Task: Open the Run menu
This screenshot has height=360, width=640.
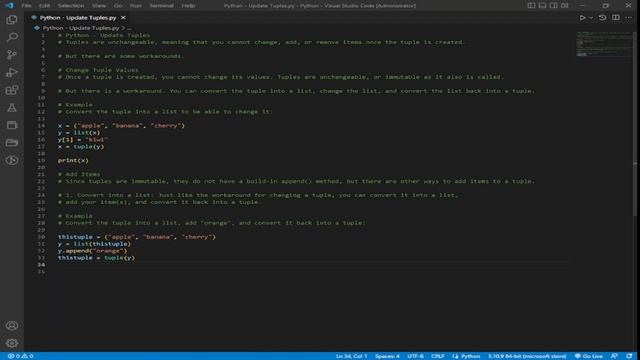Action: click(x=136, y=6)
